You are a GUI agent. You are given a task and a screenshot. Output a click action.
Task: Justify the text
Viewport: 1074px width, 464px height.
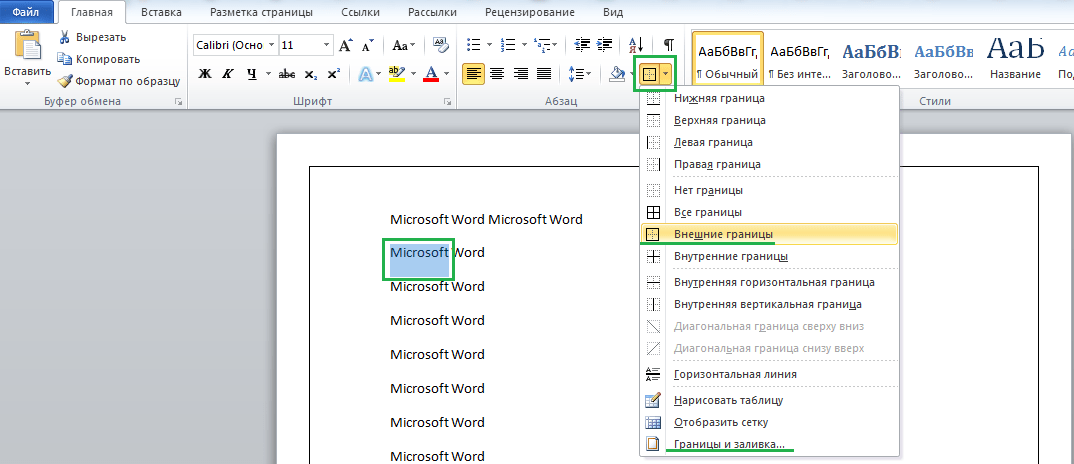click(544, 73)
